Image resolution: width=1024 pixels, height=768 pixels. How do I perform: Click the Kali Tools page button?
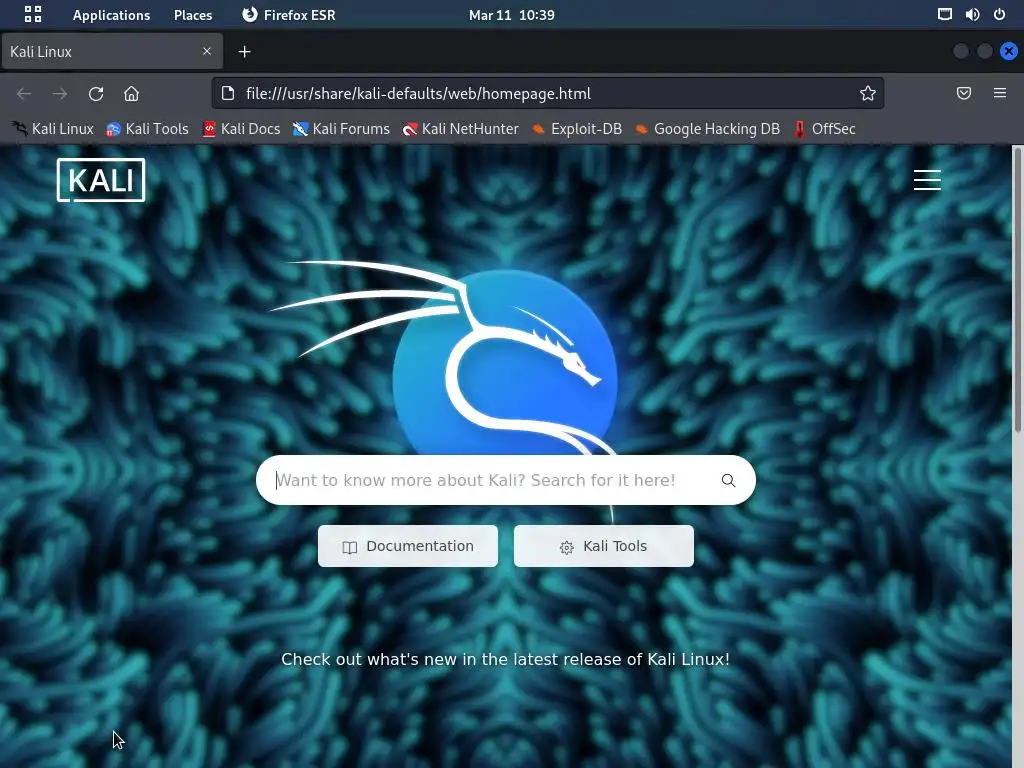(603, 546)
